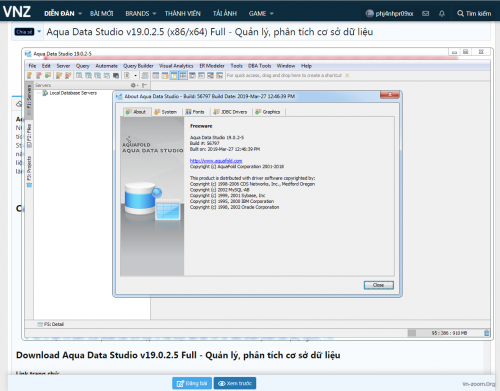Open the alerts bell icon
The height and width of the screenshot is (391, 500).
442,14
